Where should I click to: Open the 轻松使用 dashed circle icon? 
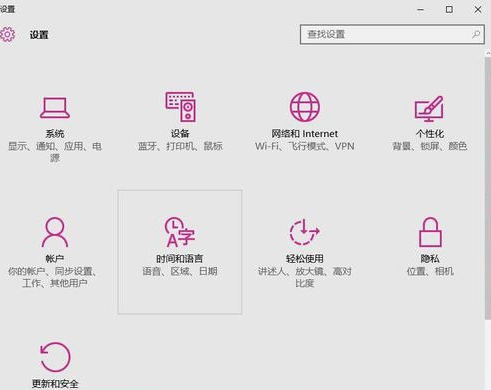[x=304, y=232]
